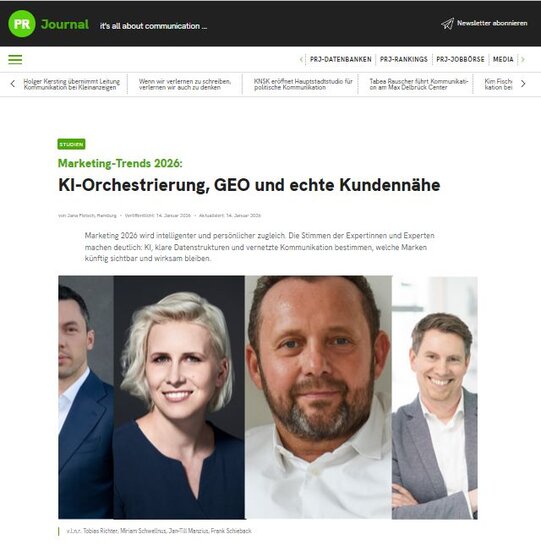Open PRJ-Jobbörse menu item
Viewport: 541px width, 545px height.
pyautogui.click(x=460, y=59)
